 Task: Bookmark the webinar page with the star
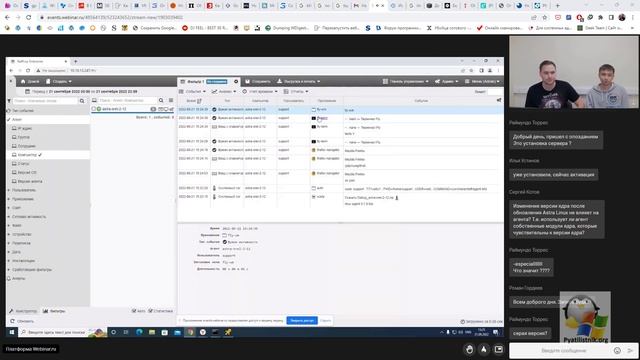[x=544, y=18]
